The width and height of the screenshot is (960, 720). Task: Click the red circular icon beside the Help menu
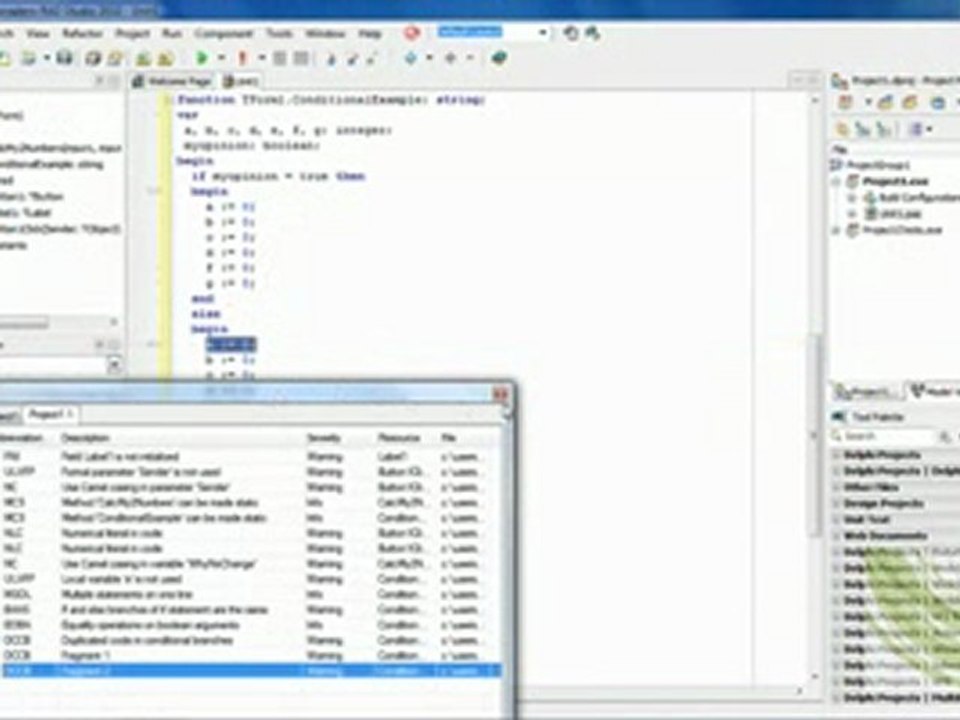click(412, 33)
